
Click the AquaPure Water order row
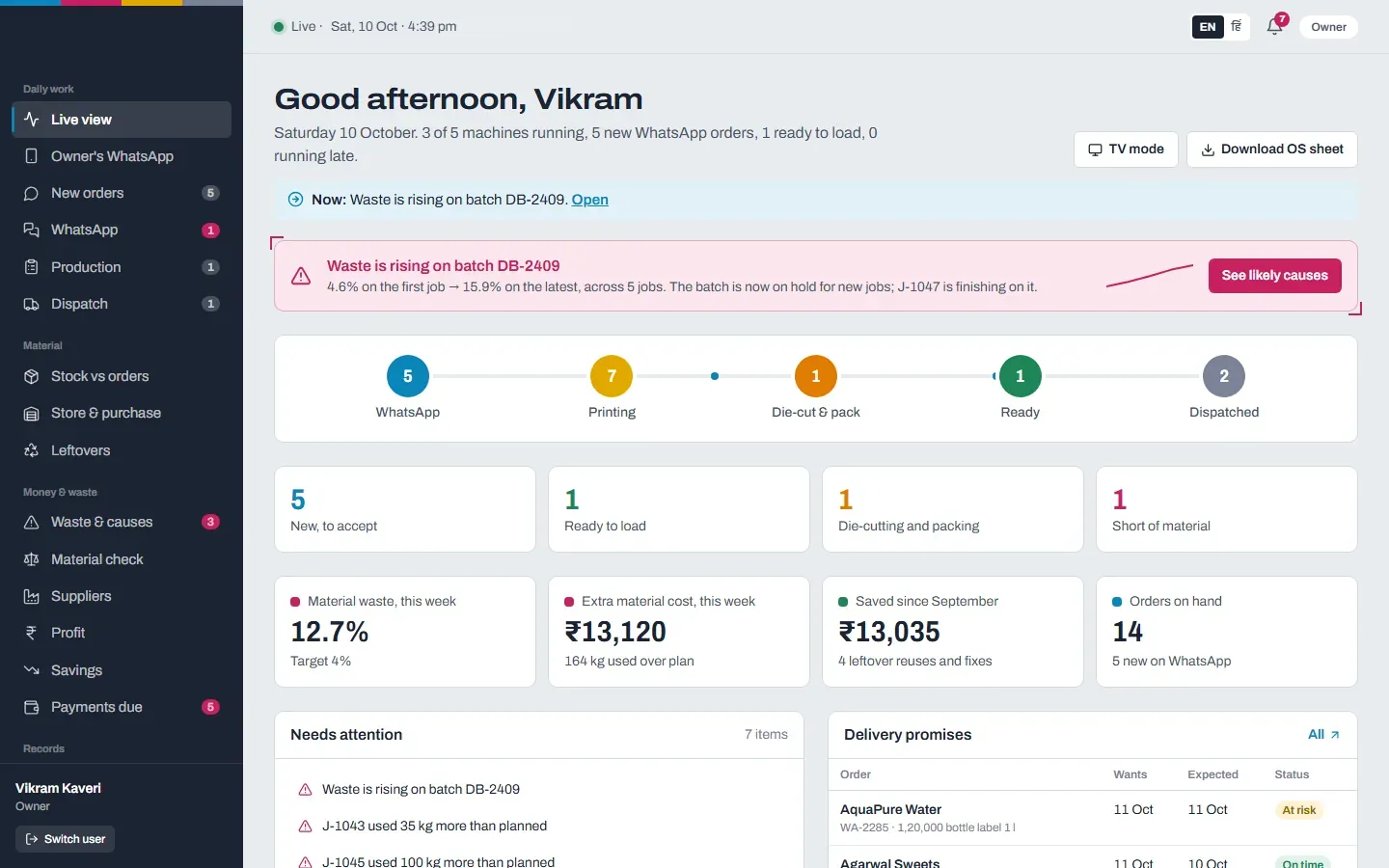point(1092,818)
